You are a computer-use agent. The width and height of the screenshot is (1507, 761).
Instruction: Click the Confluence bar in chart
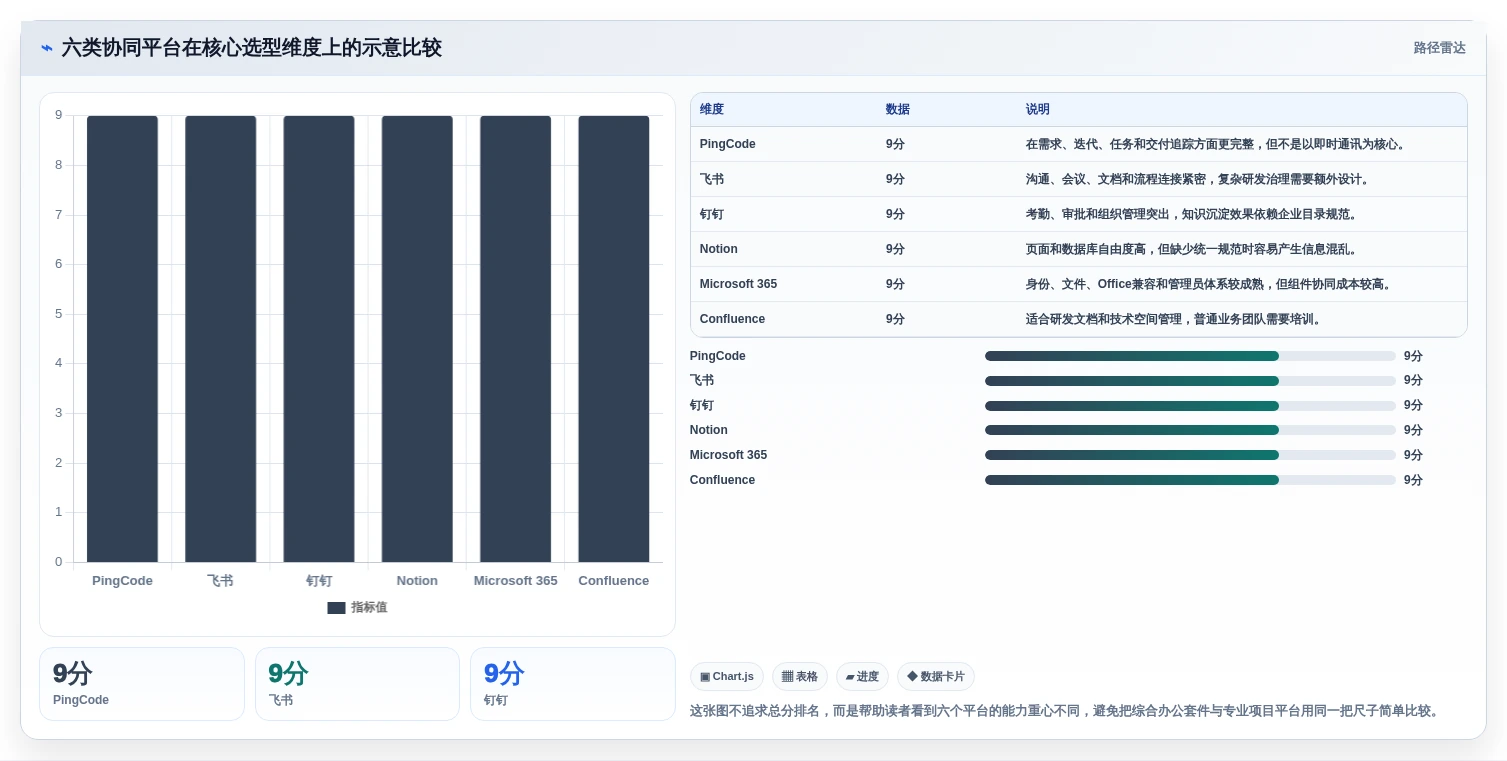tap(614, 339)
